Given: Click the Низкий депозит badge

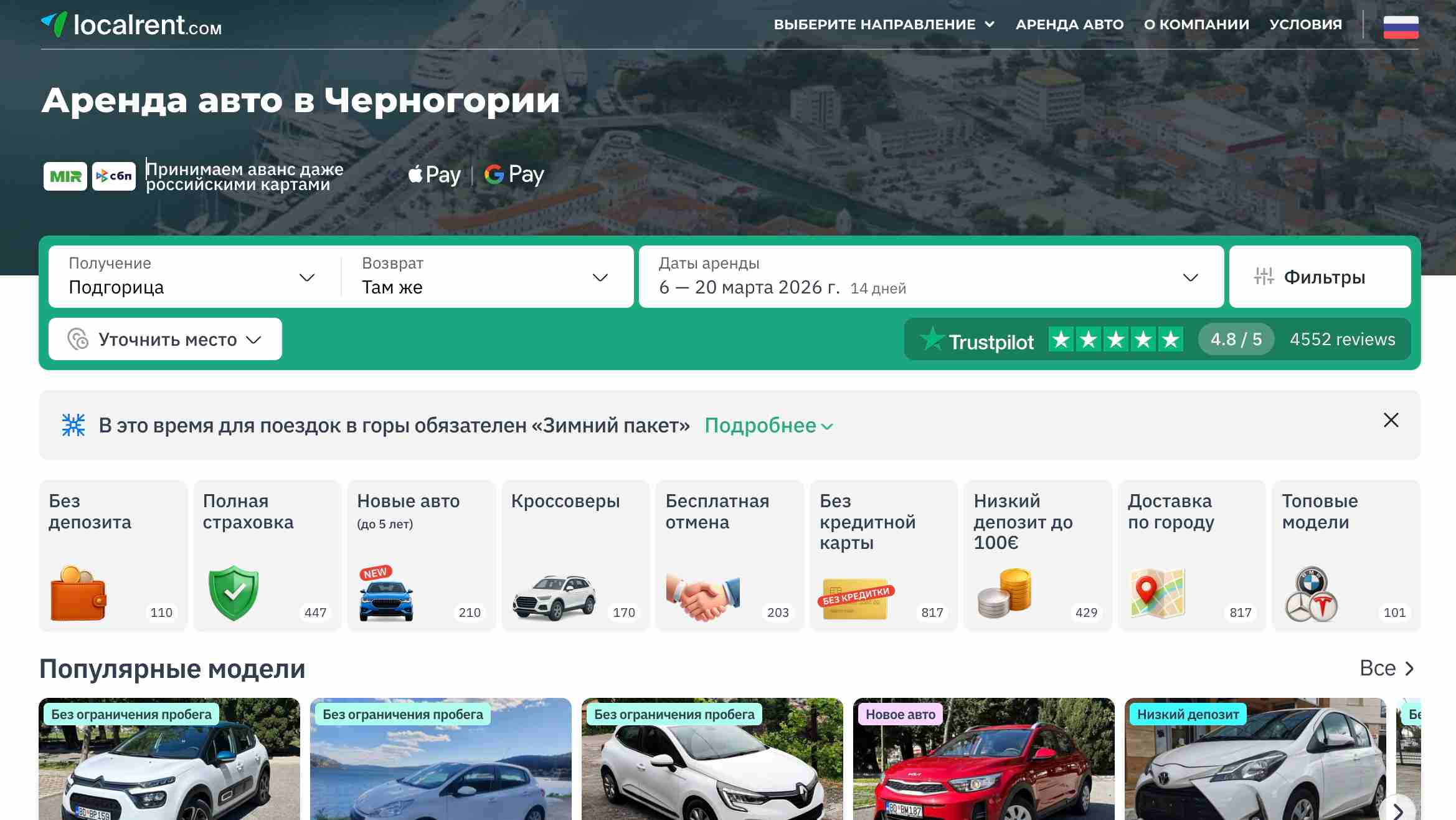Looking at the screenshot, I should click(x=1188, y=714).
